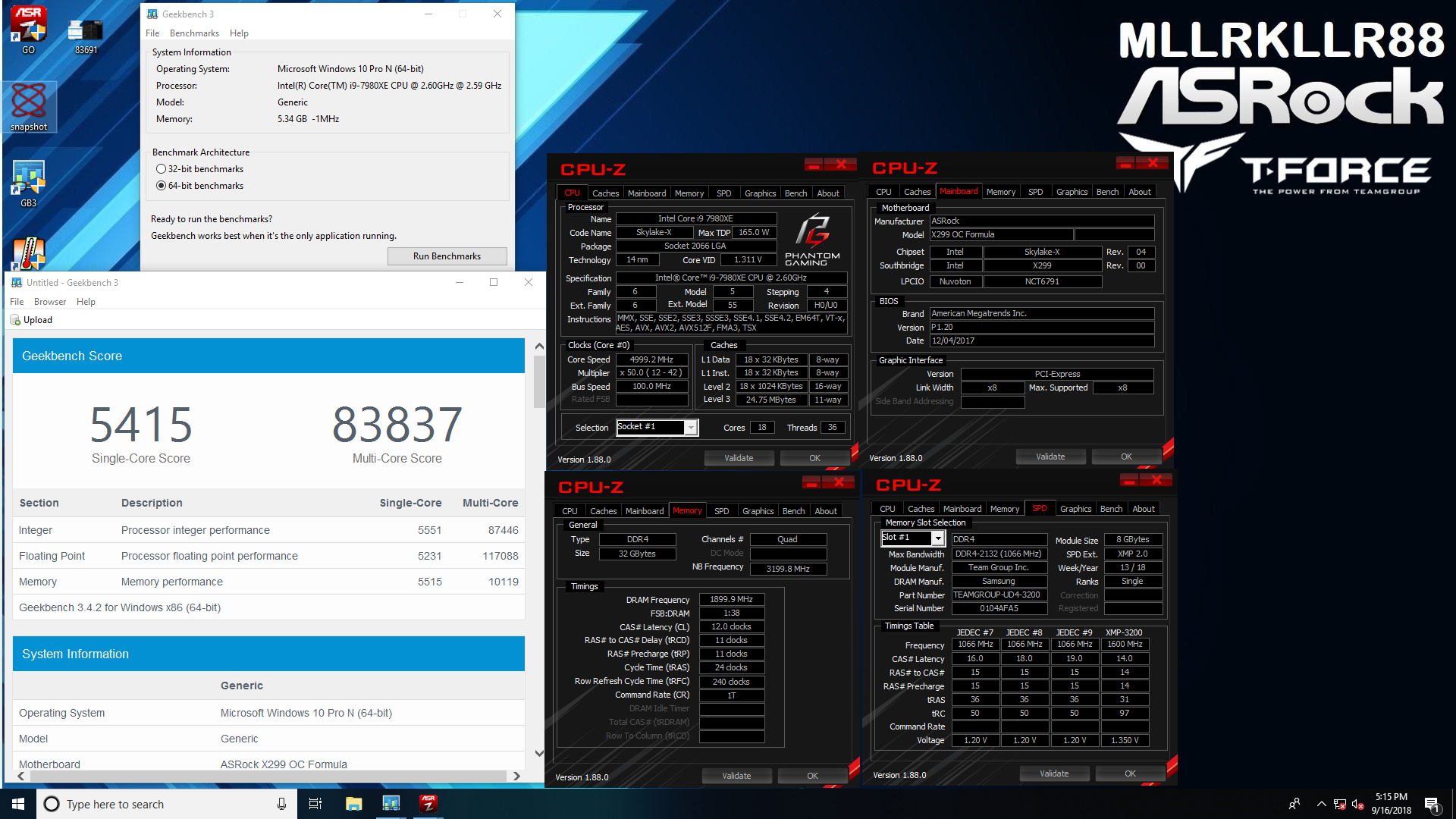Minimize the CPU-Z Mainboard window
Viewport: 1456px width, 819px height.
(x=1125, y=163)
